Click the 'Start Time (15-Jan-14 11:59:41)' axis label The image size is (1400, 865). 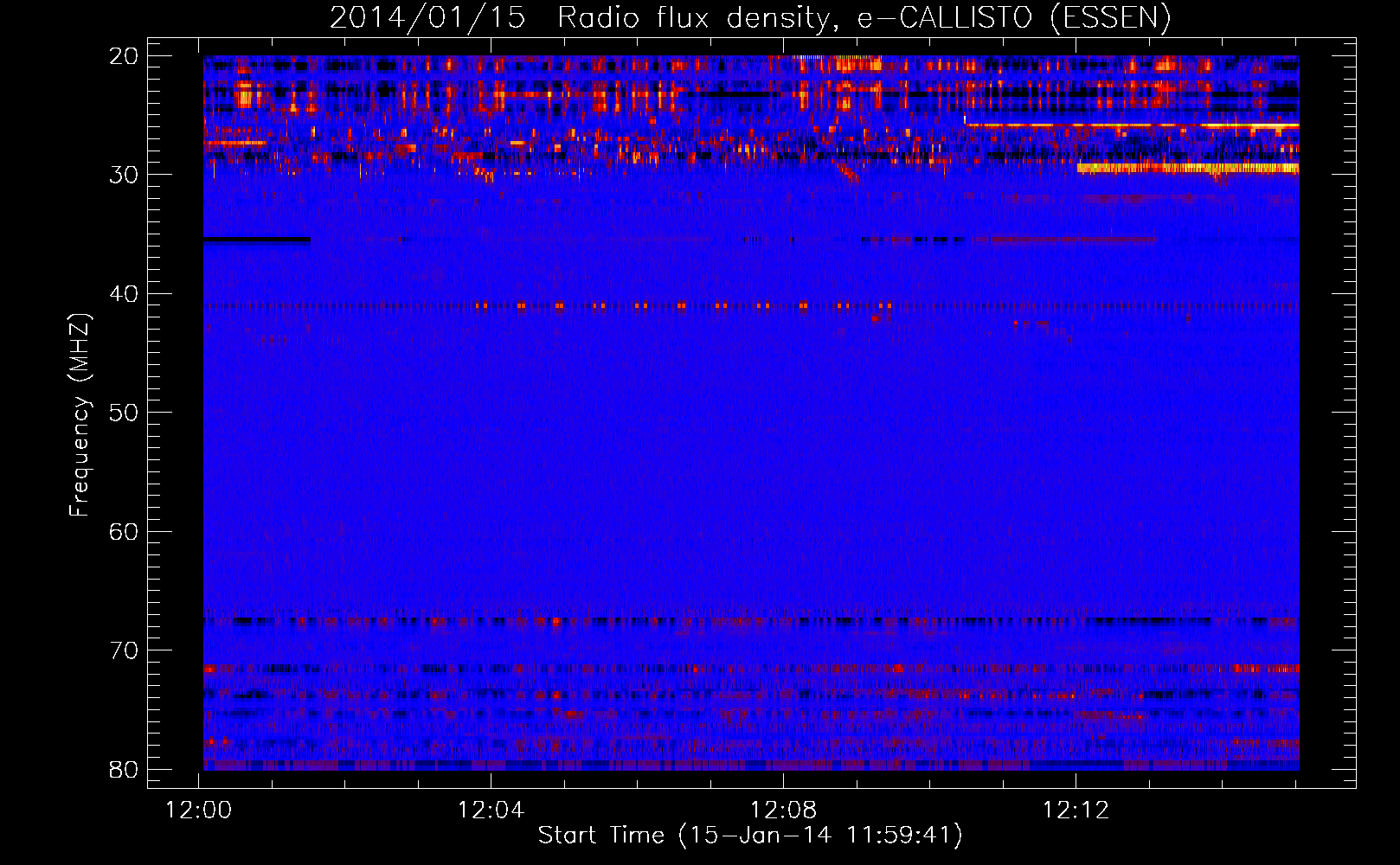[750, 836]
